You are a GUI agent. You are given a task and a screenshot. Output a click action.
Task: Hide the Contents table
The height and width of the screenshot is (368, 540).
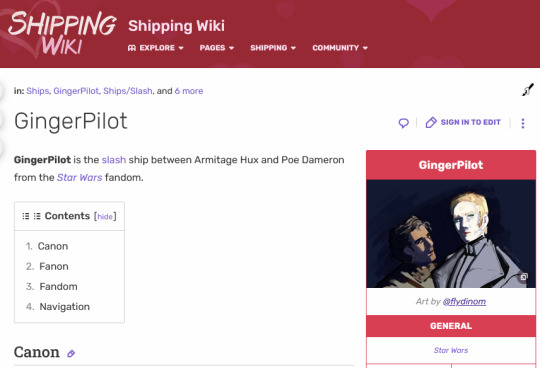[105, 217]
